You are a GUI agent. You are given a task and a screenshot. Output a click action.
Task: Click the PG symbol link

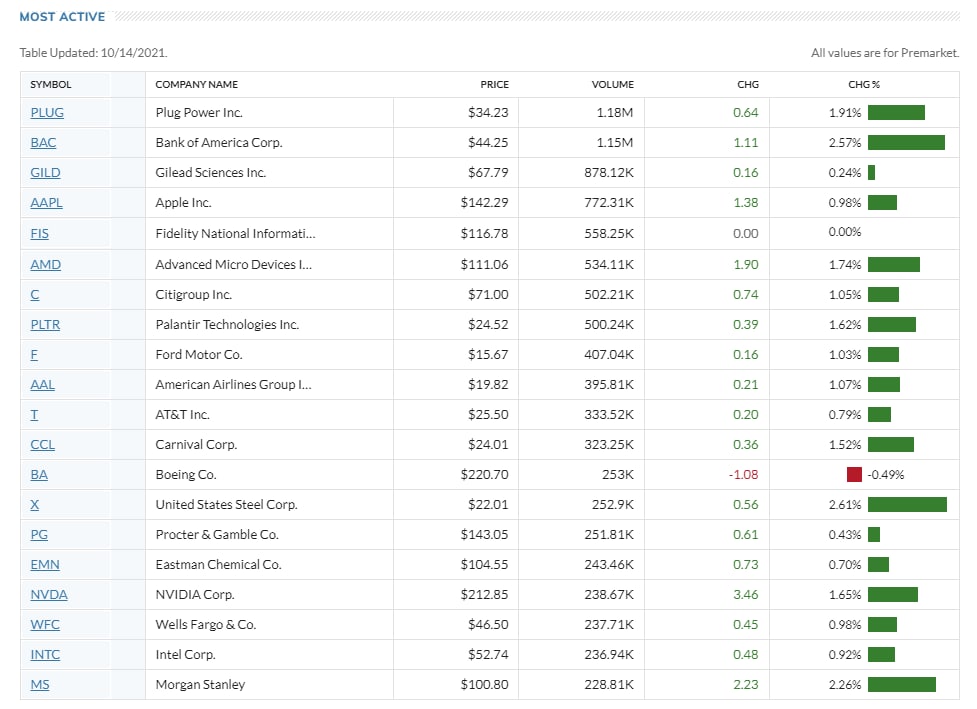39,535
